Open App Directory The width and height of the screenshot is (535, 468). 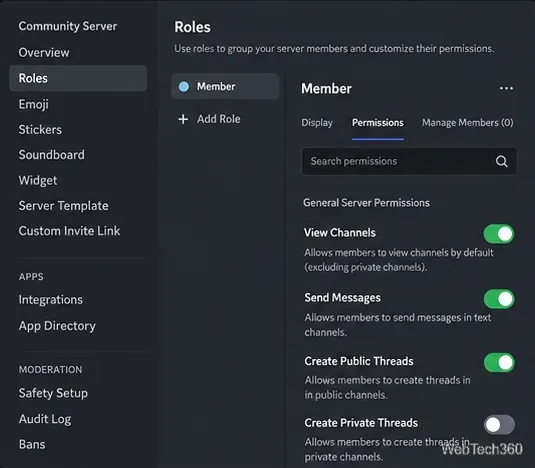click(x=57, y=326)
